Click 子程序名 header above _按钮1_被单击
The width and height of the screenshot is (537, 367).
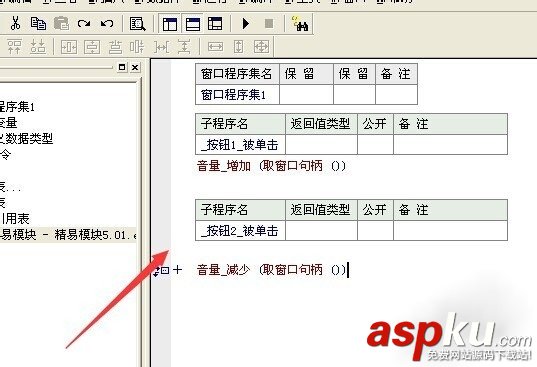tap(240, 124)
